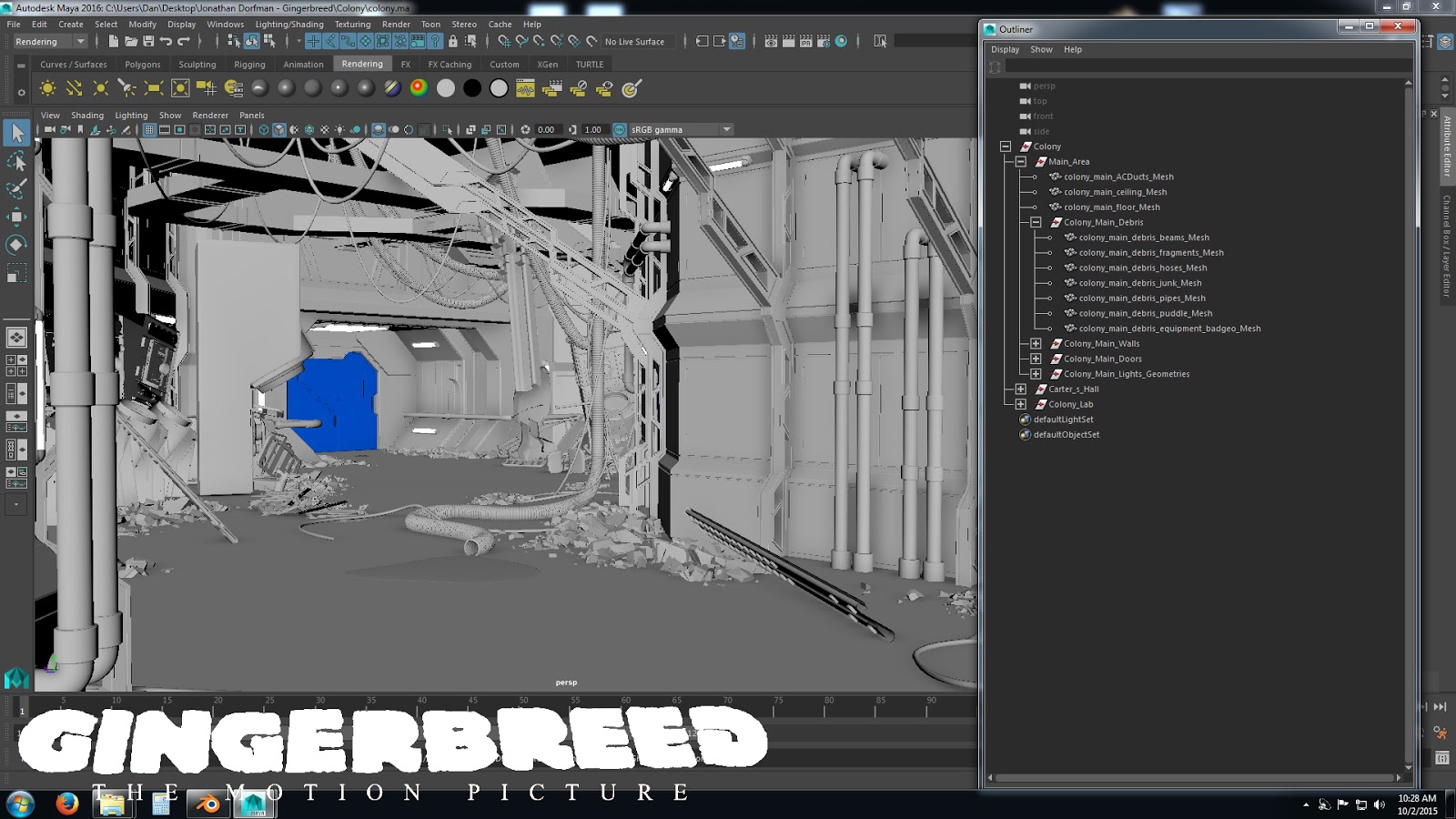Select colony_main_ceiling_Mesh in the Outliner

click(x=1115, y=192)
